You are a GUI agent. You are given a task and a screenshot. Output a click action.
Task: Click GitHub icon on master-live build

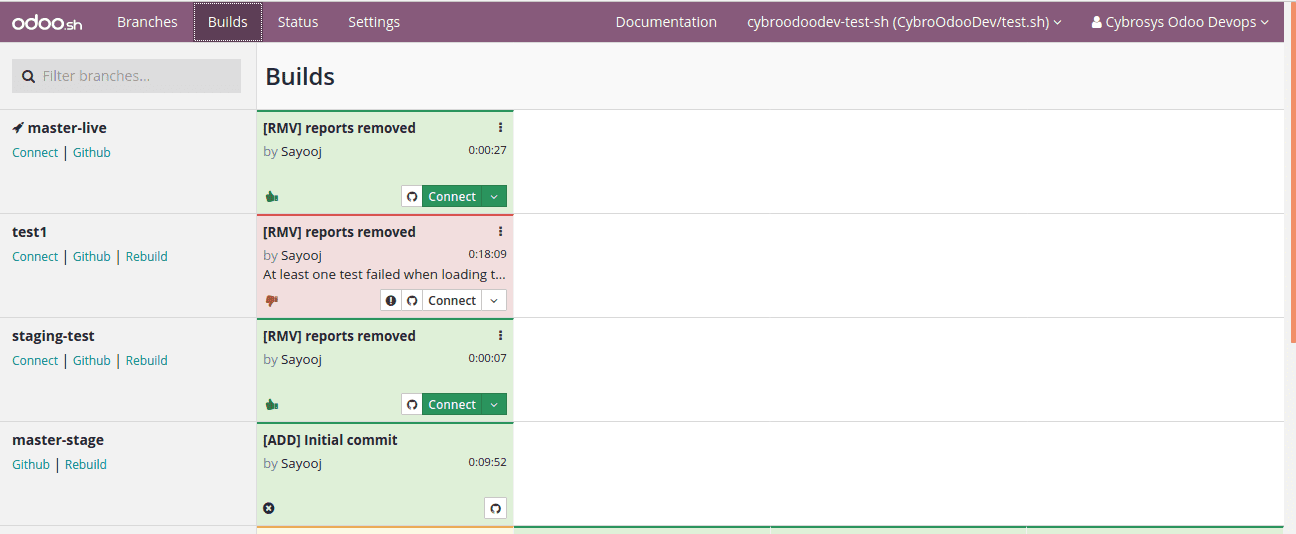click(x=412, y=197)
